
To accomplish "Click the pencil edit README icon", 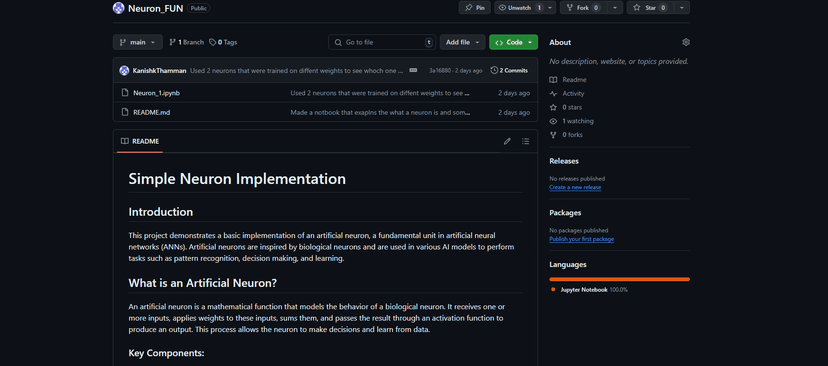I will click(x=507, y=142).
